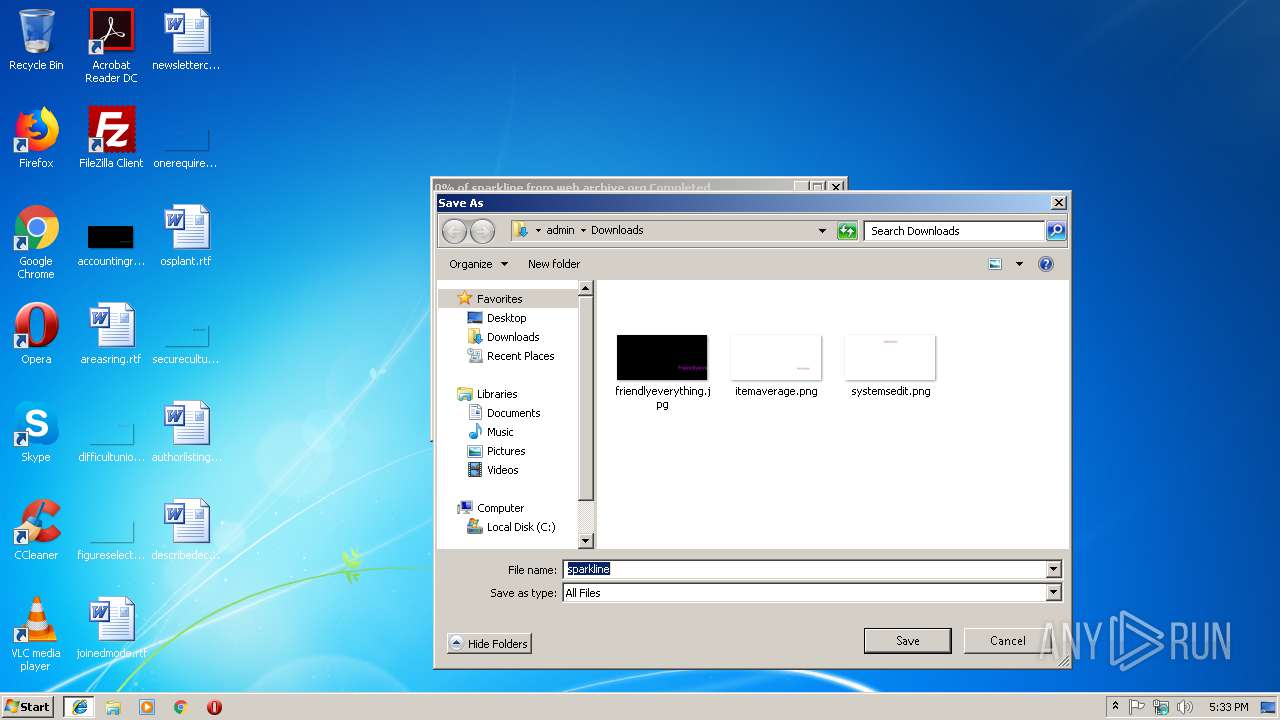Expand the address bar history dropdown
The height and width of the screenshot is (720, 1280).
point(822,231)
